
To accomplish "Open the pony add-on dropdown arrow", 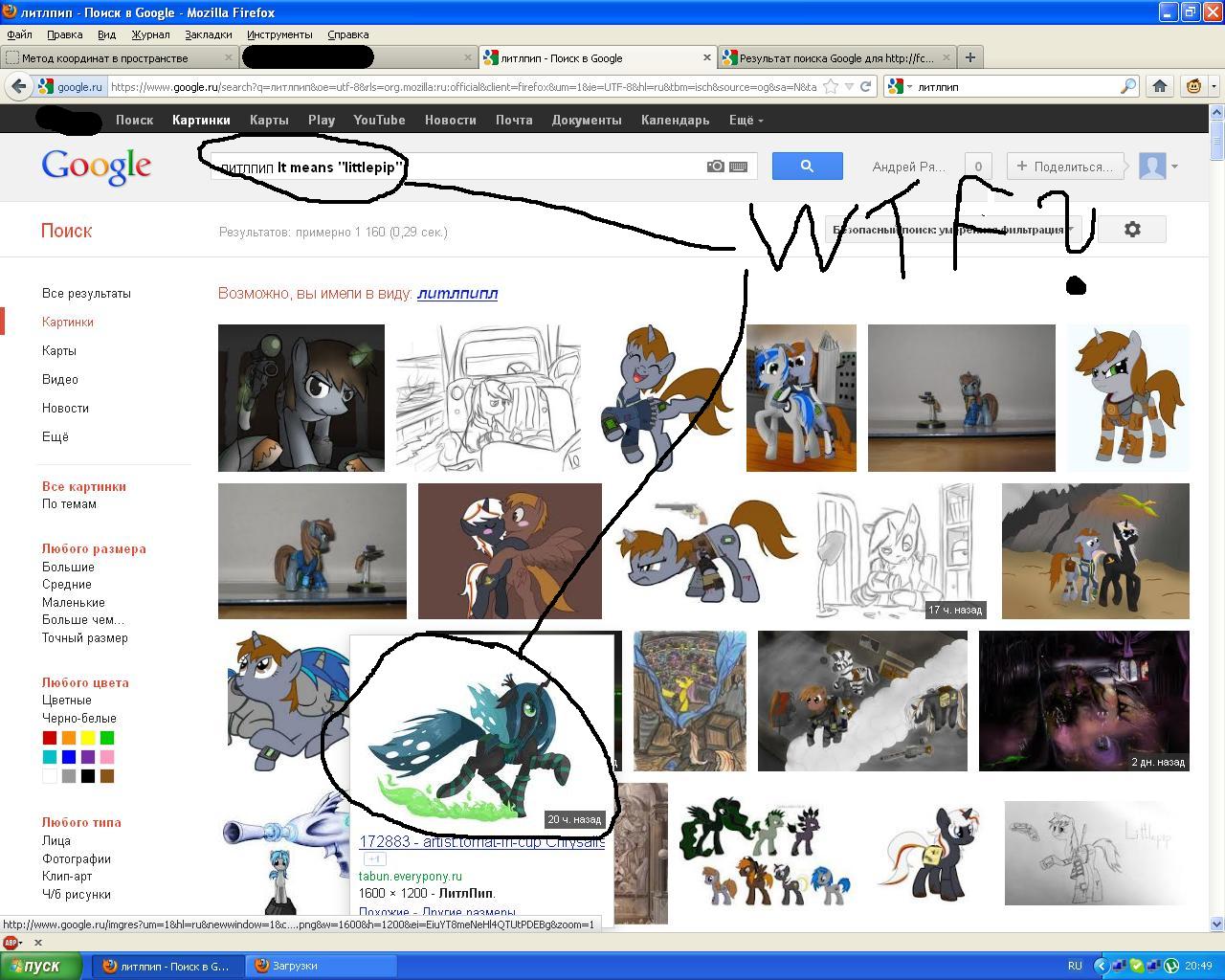I will point(1214,86).
